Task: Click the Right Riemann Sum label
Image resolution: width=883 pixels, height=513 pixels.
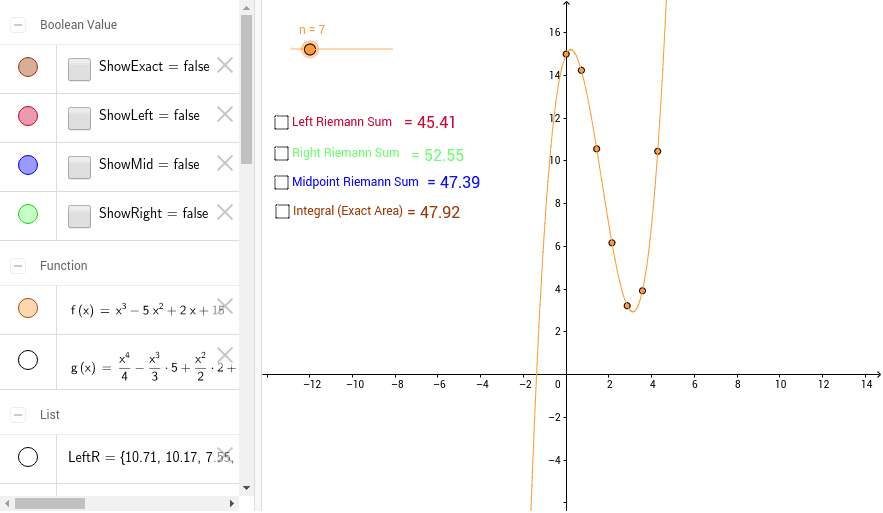Action: click(345, 153)
